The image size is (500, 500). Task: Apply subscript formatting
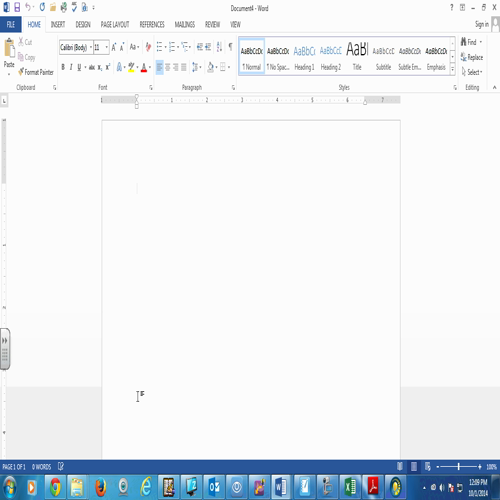(100, 67)
